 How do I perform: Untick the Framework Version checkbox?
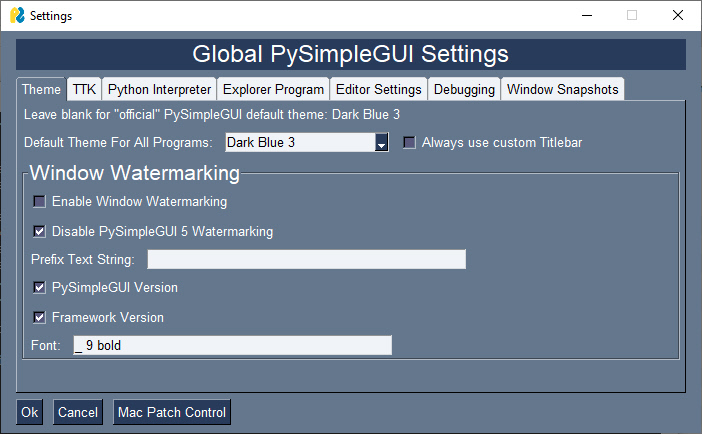point(39,318)
